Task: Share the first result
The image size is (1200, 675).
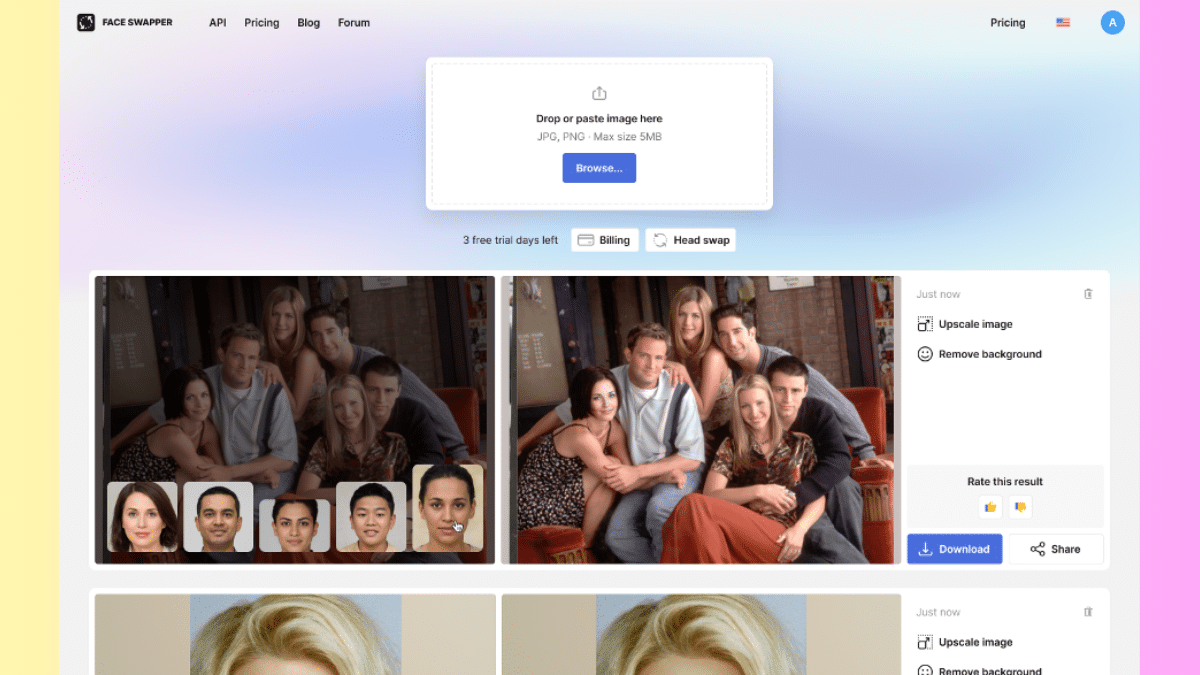Action: tap(1056, 549)
